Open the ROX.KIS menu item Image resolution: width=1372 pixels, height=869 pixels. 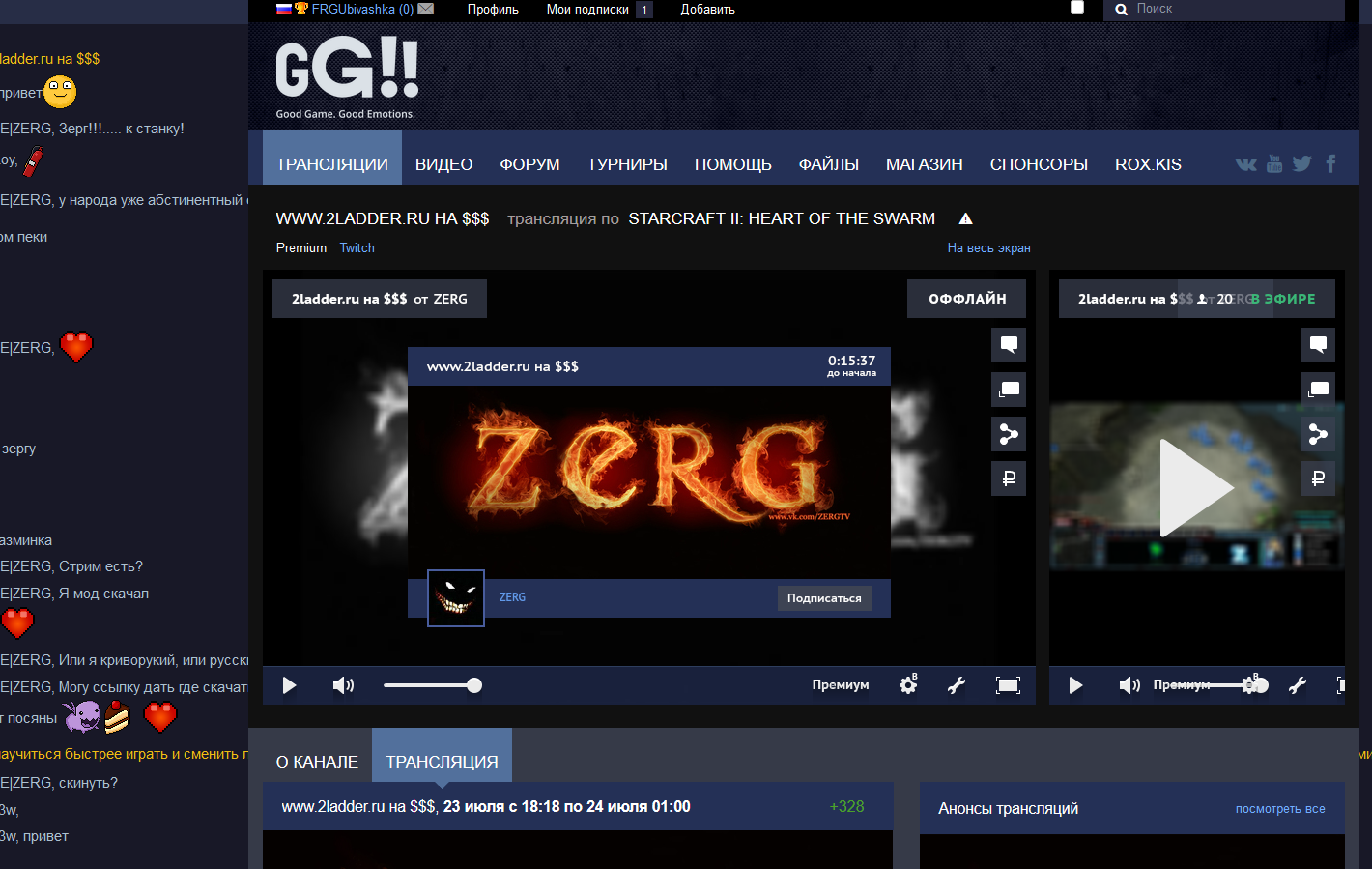pos(1148,164)
